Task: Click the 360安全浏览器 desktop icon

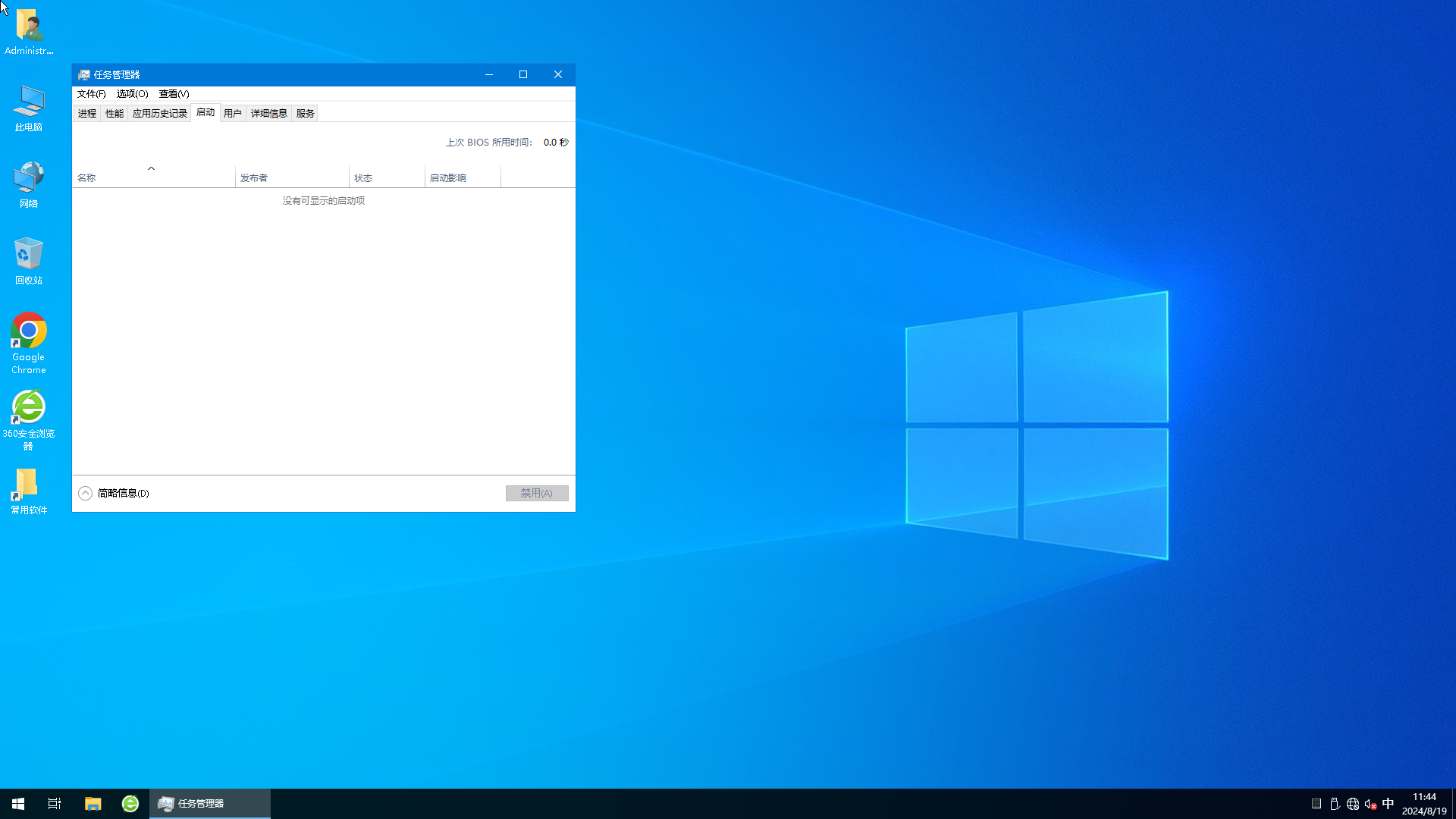Action: 29,419
